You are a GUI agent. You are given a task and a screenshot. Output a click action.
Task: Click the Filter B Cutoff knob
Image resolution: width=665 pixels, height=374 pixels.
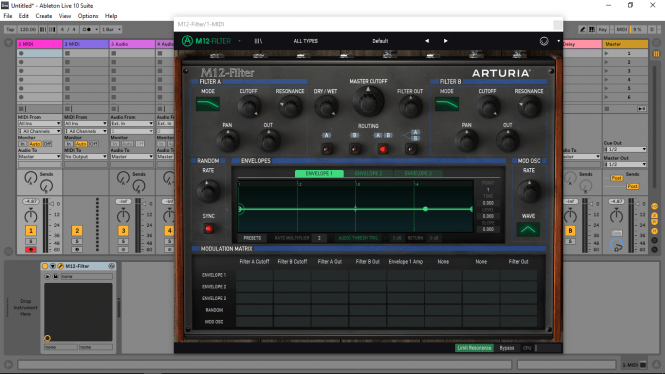(x=488, y=106)
